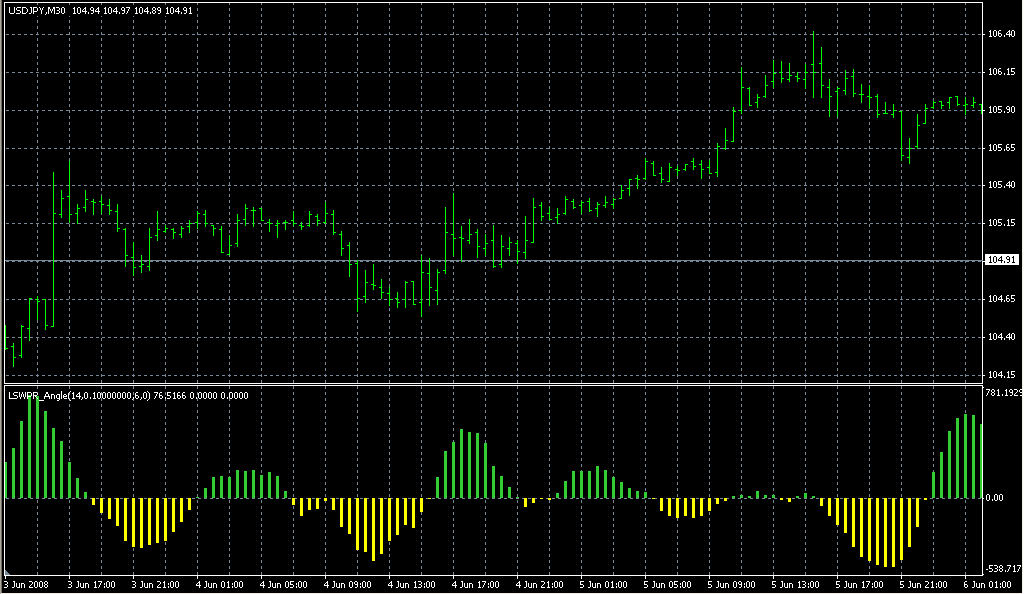1024x594 pixels.
Task: Click the indicator maximum value 781.1929
Action: (x=1003, y=393)
